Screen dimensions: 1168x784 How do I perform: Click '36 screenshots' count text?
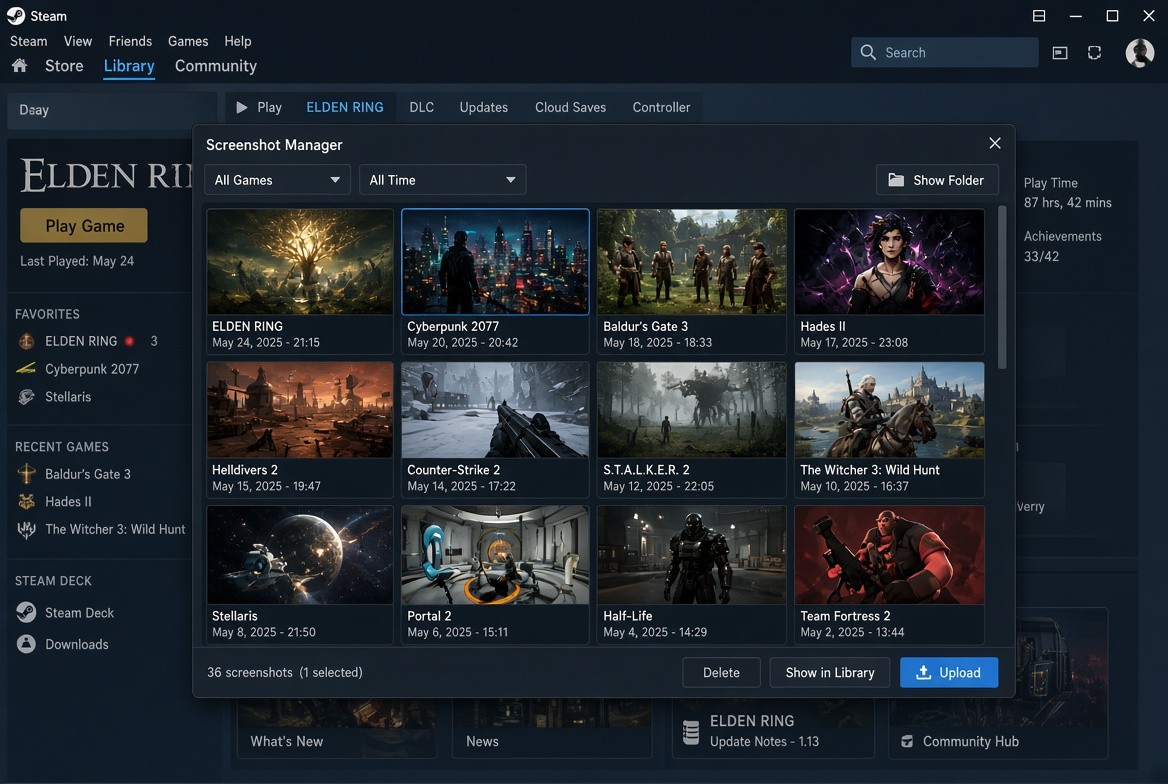[250, 672]
